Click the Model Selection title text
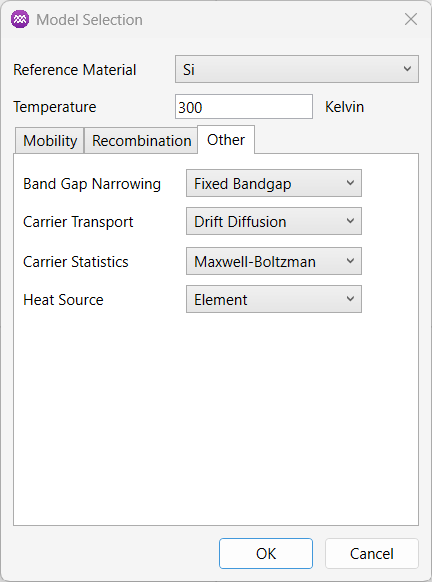 pos(89,20)
